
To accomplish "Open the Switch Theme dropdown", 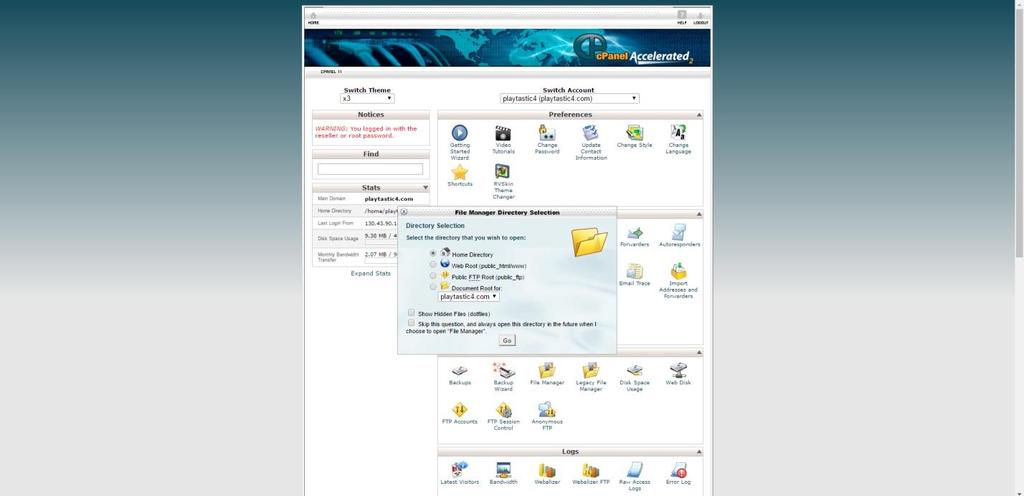I will tap(367, 99).
